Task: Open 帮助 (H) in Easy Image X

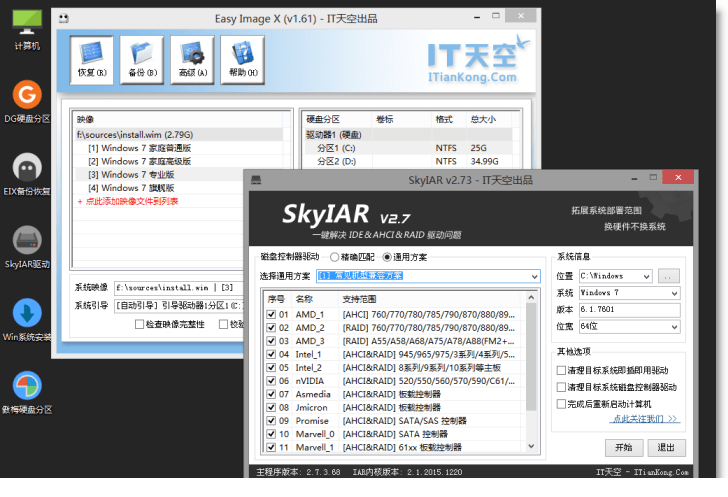Action: click(242, 60)
